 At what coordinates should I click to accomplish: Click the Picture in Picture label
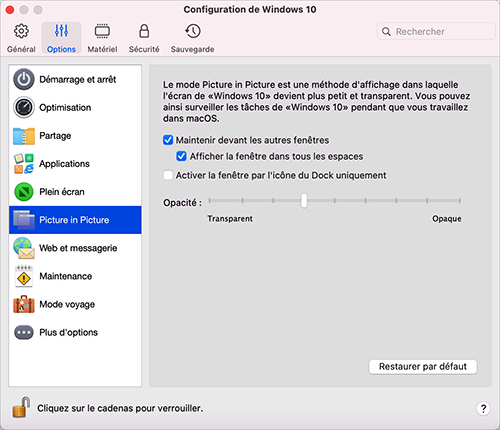click(74, 220)
